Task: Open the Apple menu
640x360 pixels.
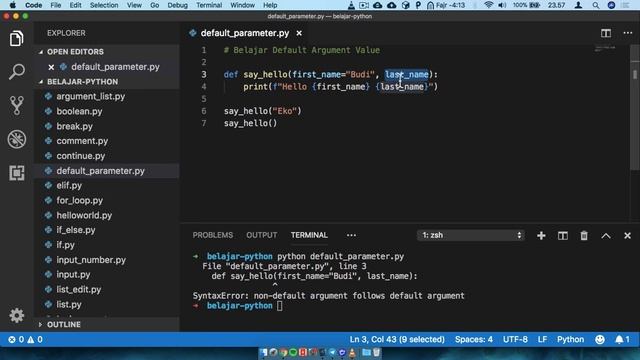Action: tap(13, 5)
